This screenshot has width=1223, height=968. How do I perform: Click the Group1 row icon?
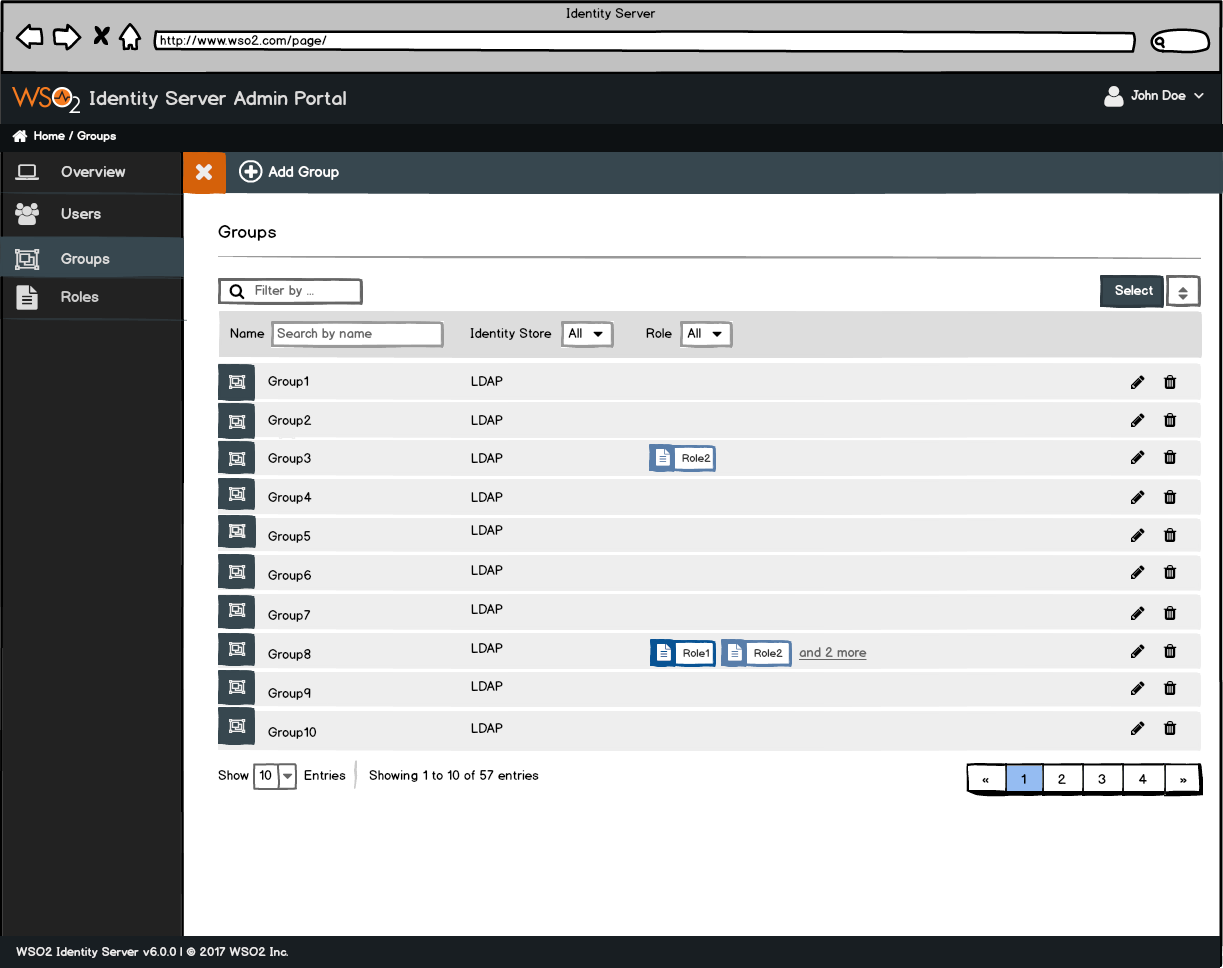(237, 382)
